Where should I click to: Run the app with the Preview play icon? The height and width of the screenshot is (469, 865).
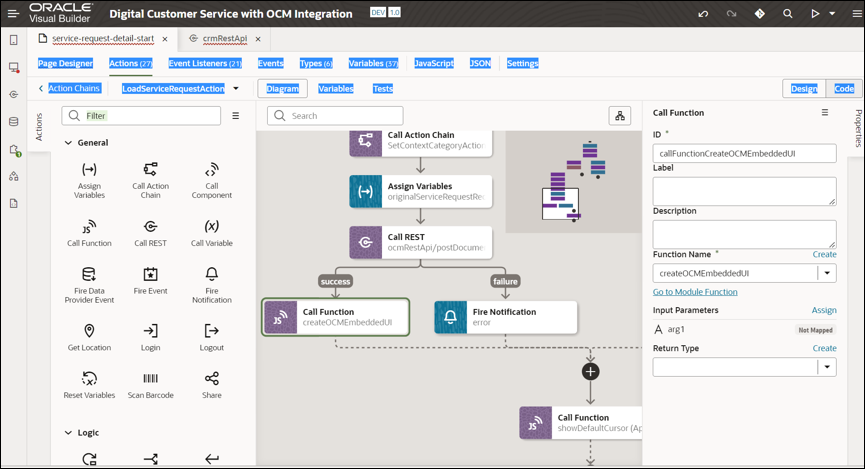point(815,14)
